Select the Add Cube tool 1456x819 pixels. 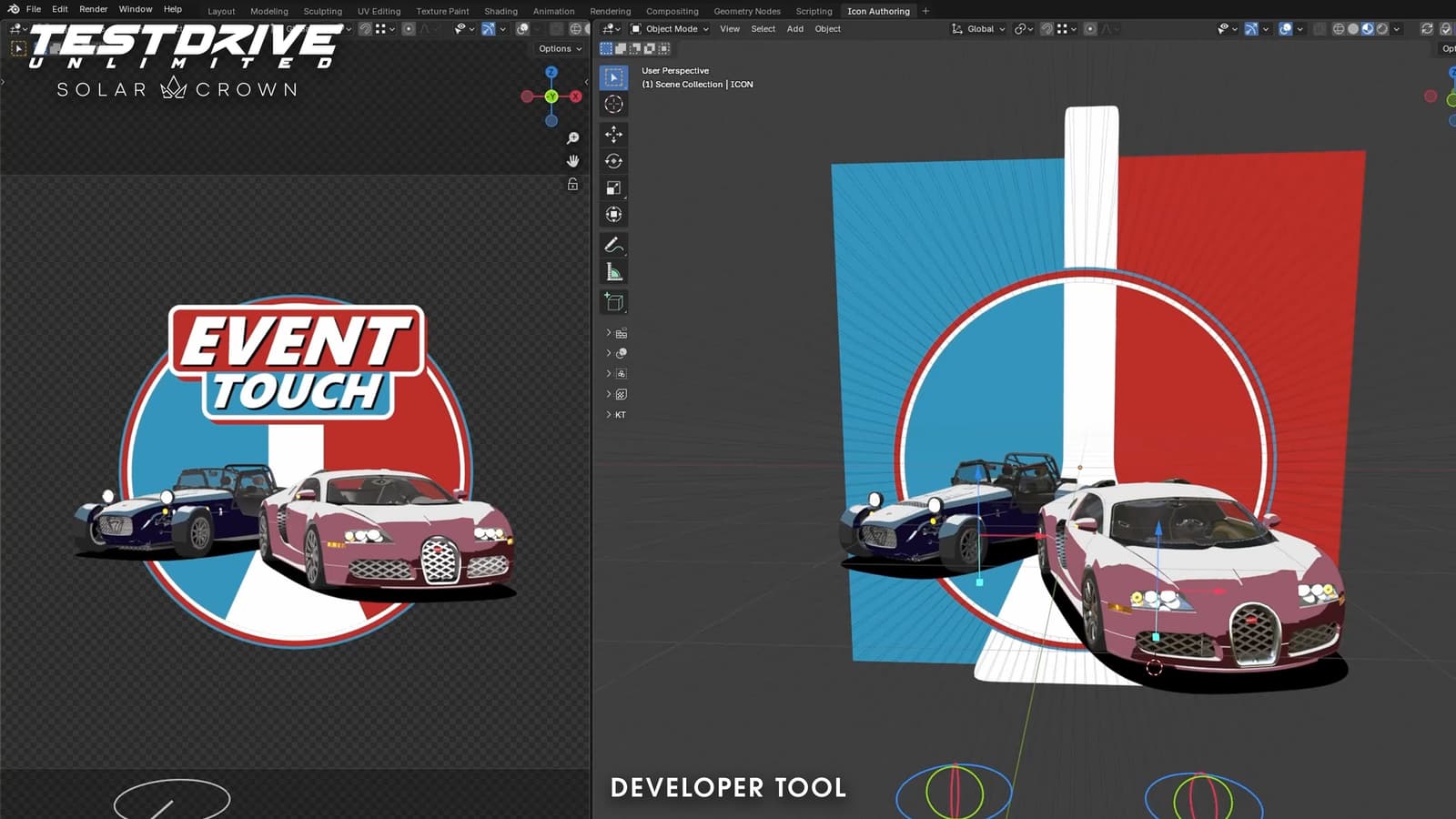coord(614,302)
